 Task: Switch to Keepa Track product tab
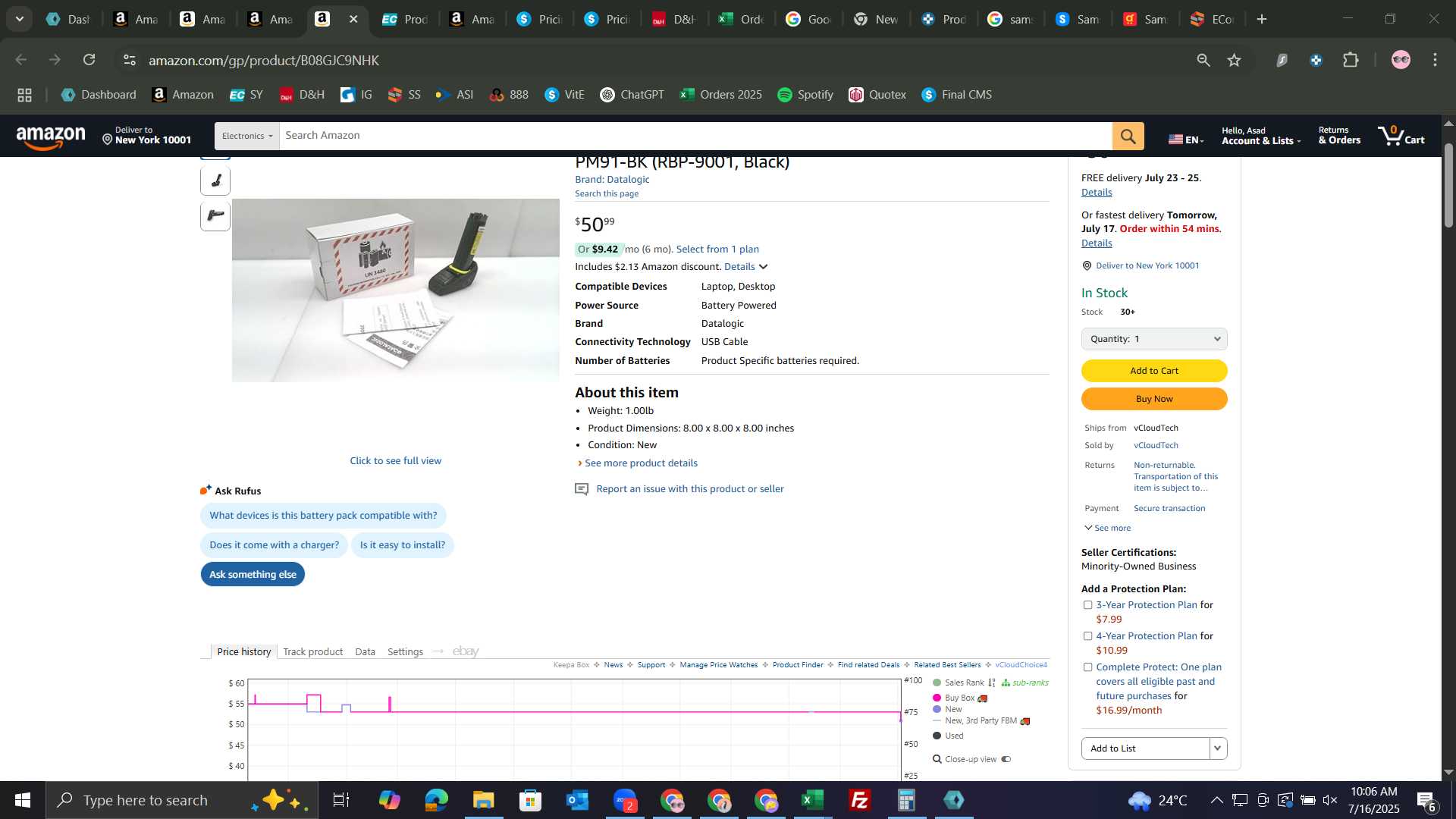[312, 651]
